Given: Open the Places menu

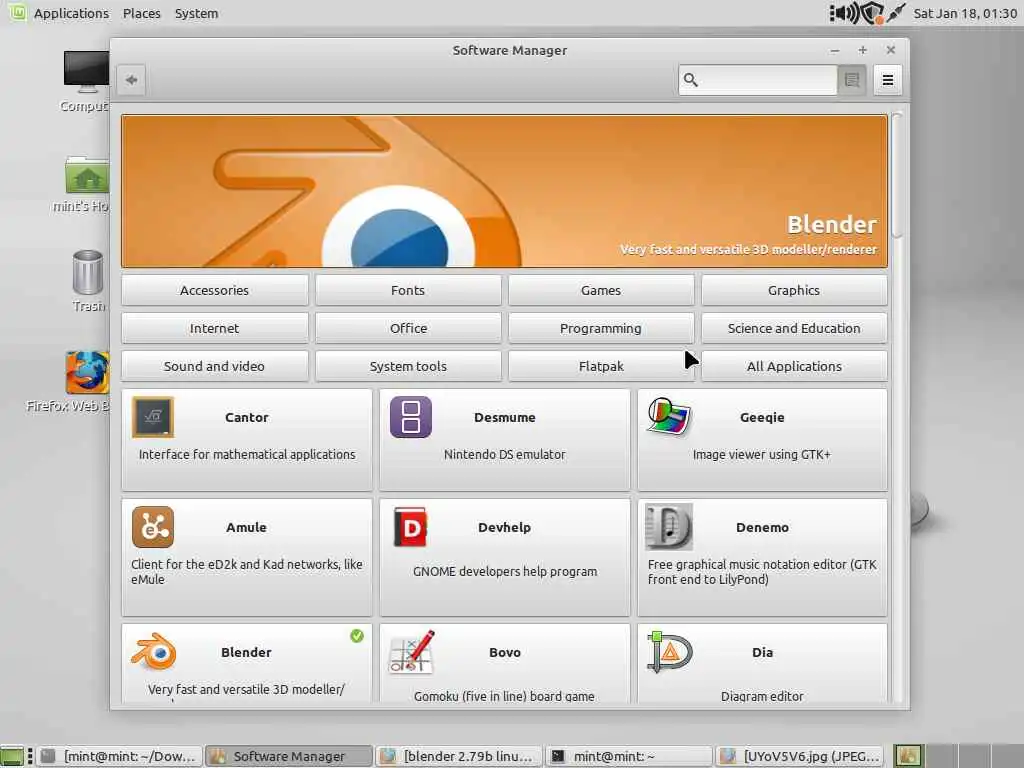Looking at the screenshot, I should tap(142, 13).
